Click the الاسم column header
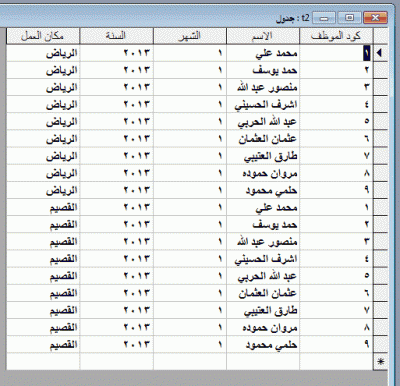 pyautogui.click(x=263, y=36)
